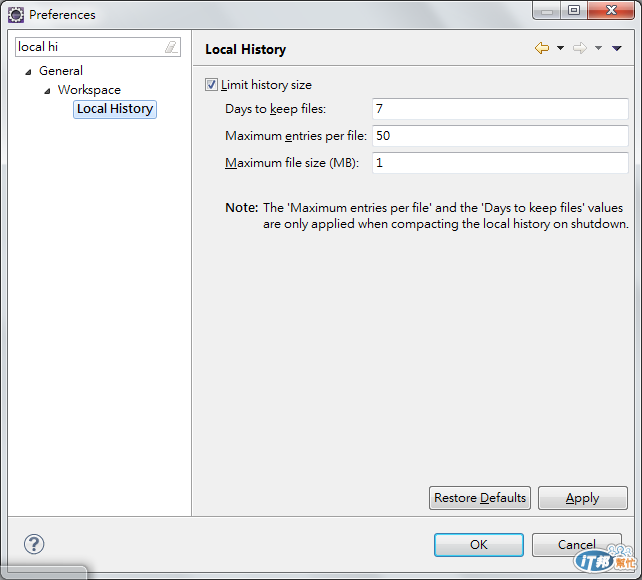Click the greyed forward arrow icon
The image size is (642, 580).
(x=580, y=48)
